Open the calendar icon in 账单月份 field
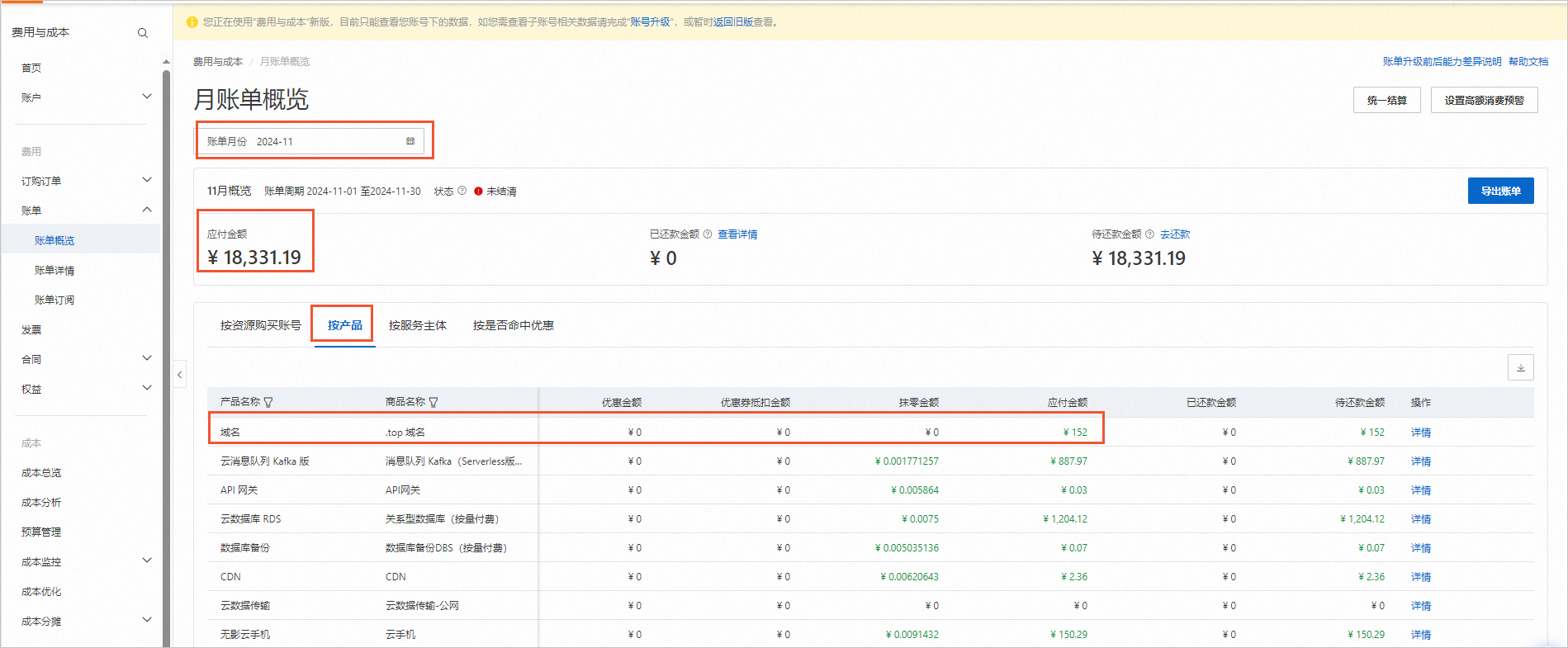This screenshot has height=648, width=1568. tap(410, 141)
